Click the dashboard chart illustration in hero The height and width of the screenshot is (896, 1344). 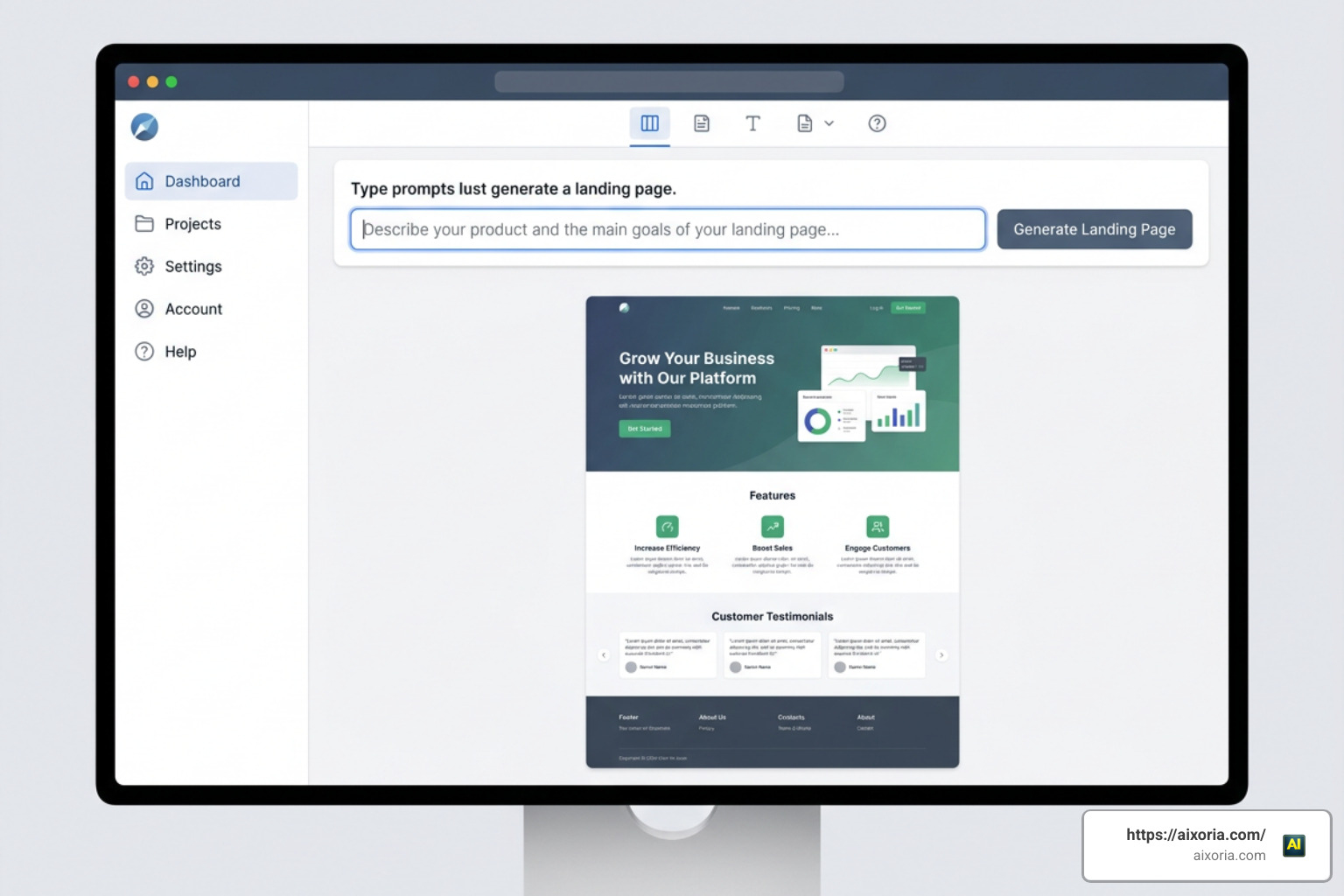(862, 392)
